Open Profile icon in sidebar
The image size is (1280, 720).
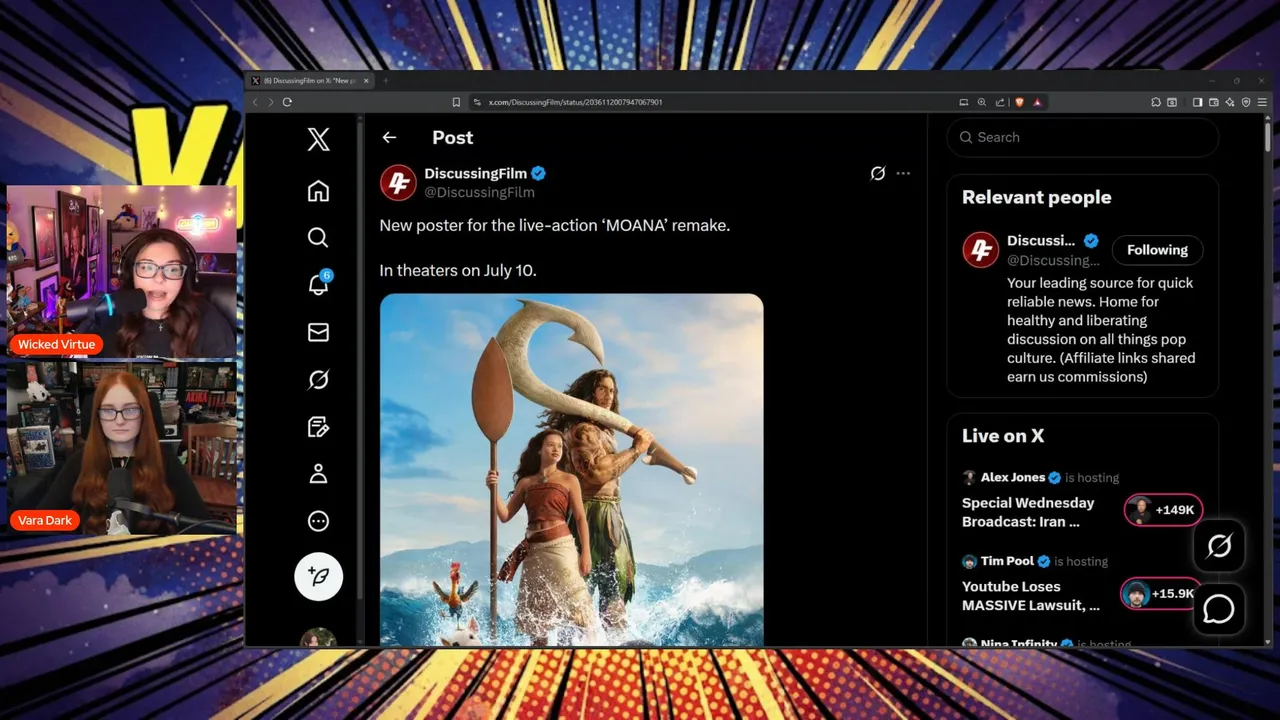(x=318, y=474)
